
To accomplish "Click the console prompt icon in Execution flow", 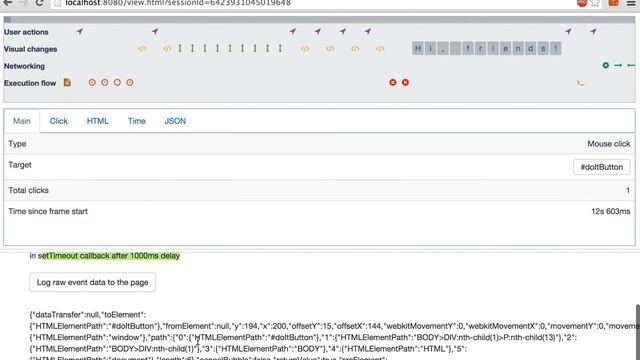I will (x=580, y=83).
